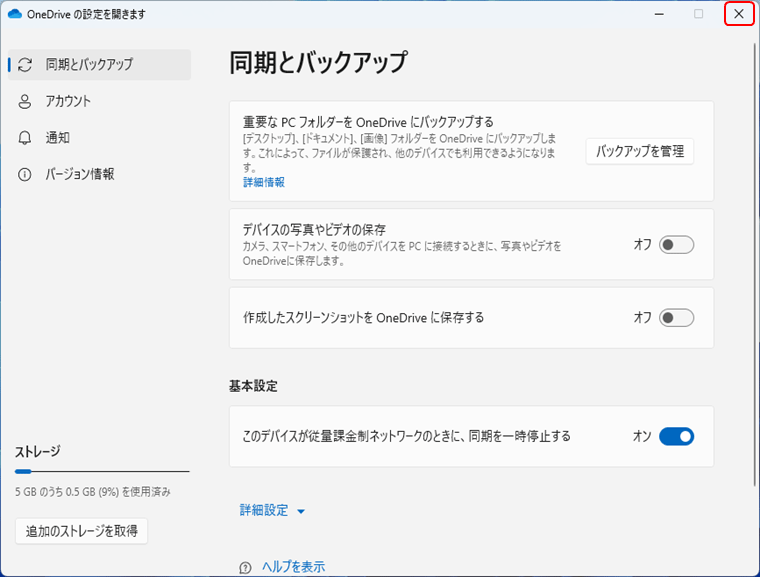Screen dimensions: 760x577
Task: Open the 詳細情報 link
Action: click(x=264, y=182)
